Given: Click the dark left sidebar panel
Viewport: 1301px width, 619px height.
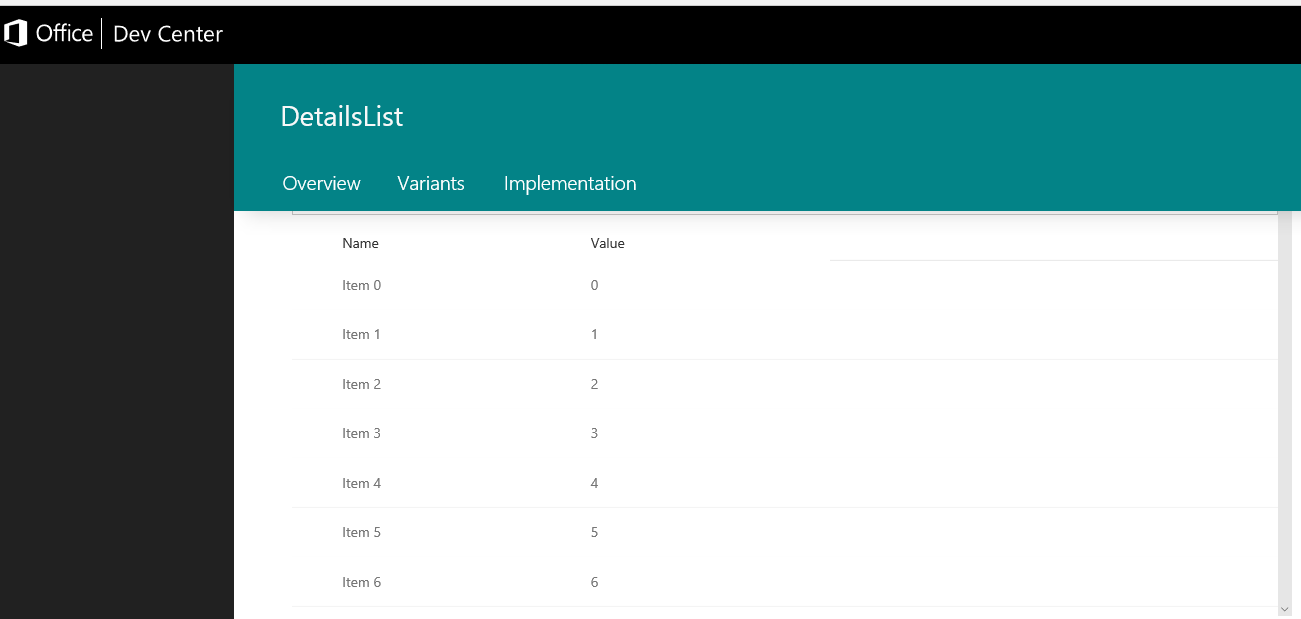Looking at the screenshot, I should point(115,400).
